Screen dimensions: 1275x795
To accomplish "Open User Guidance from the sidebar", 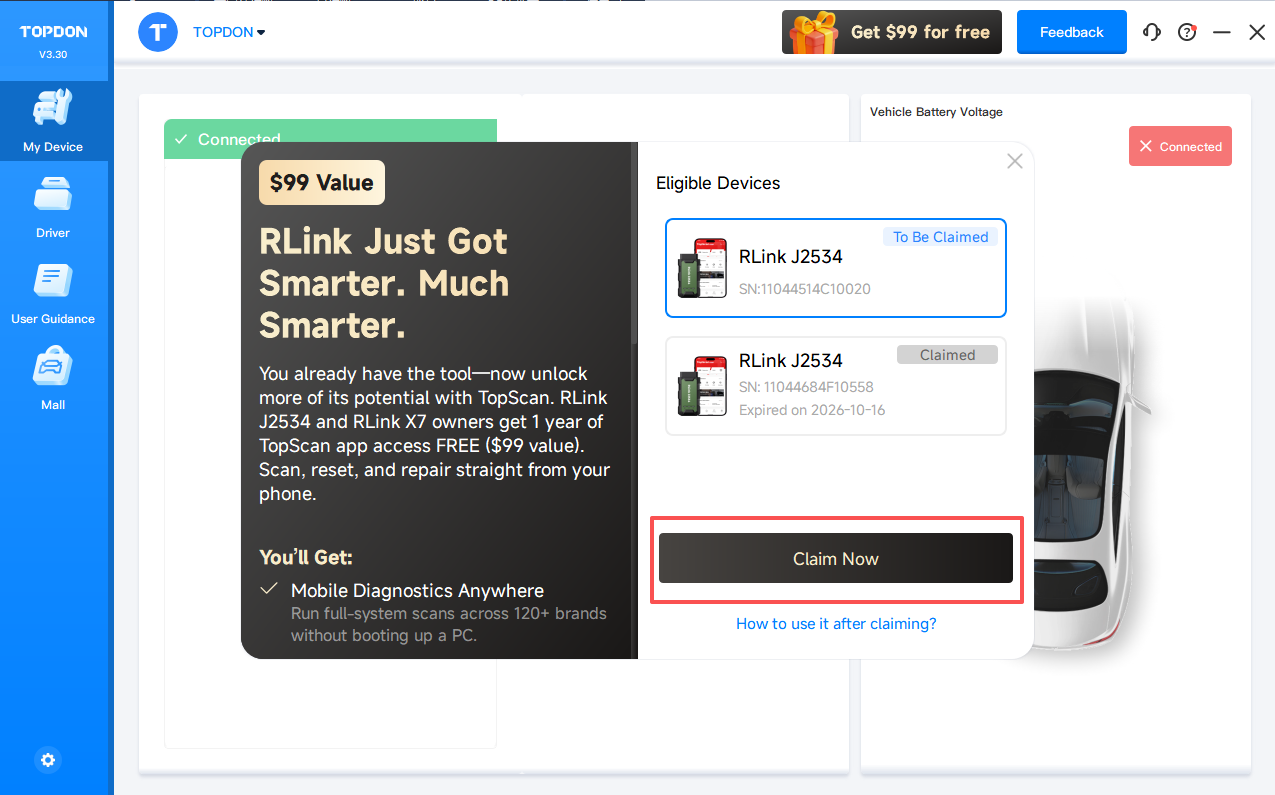I will coord(53,293).
